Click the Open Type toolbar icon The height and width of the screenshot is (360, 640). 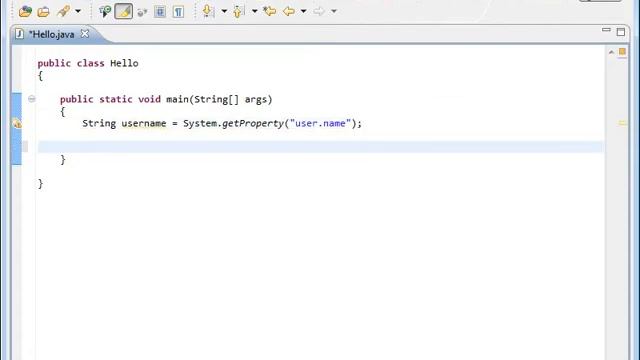(x=25, y=11)
